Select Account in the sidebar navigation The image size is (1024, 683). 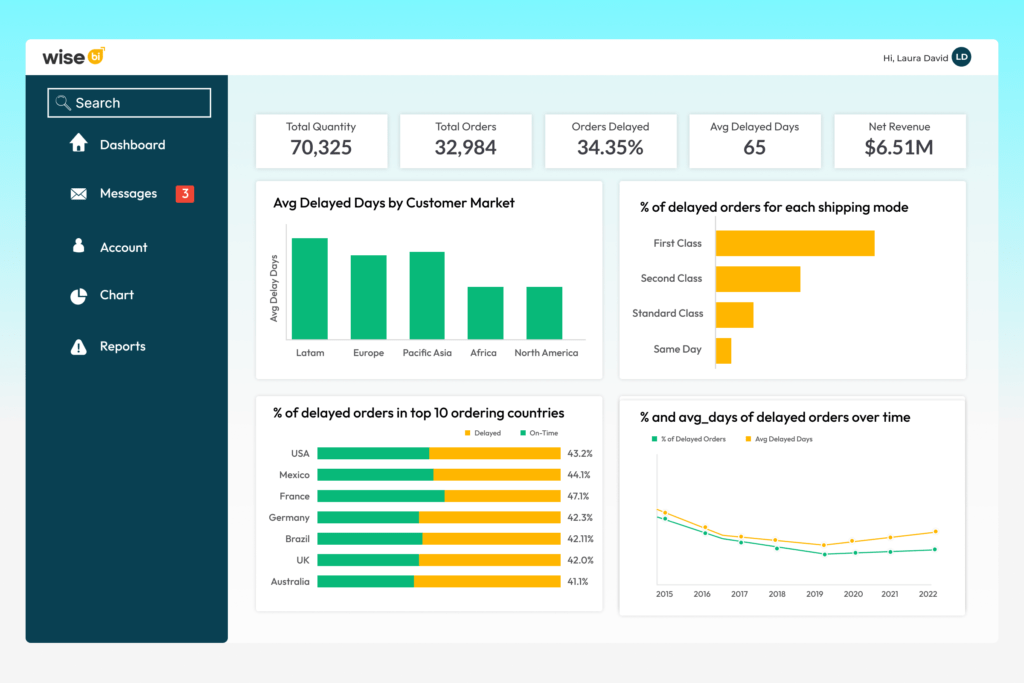tap(124, 246)
